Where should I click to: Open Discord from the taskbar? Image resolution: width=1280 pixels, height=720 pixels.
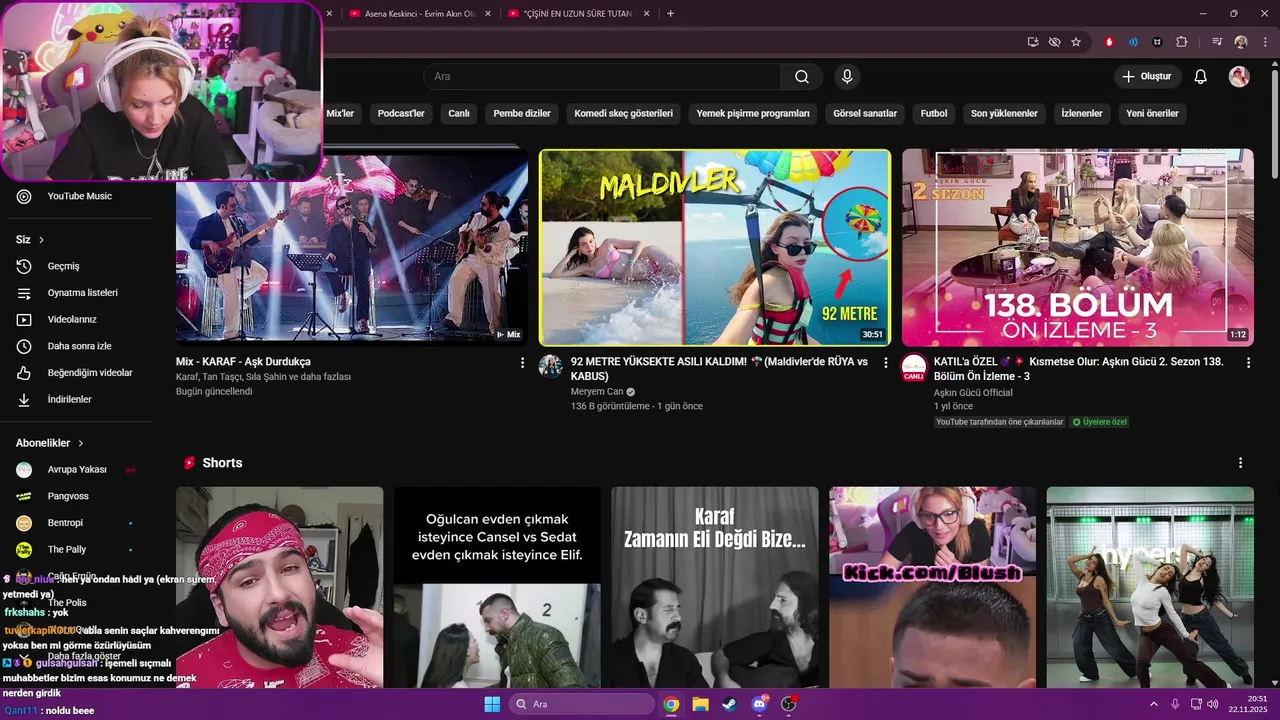click(x=759, y=704)
